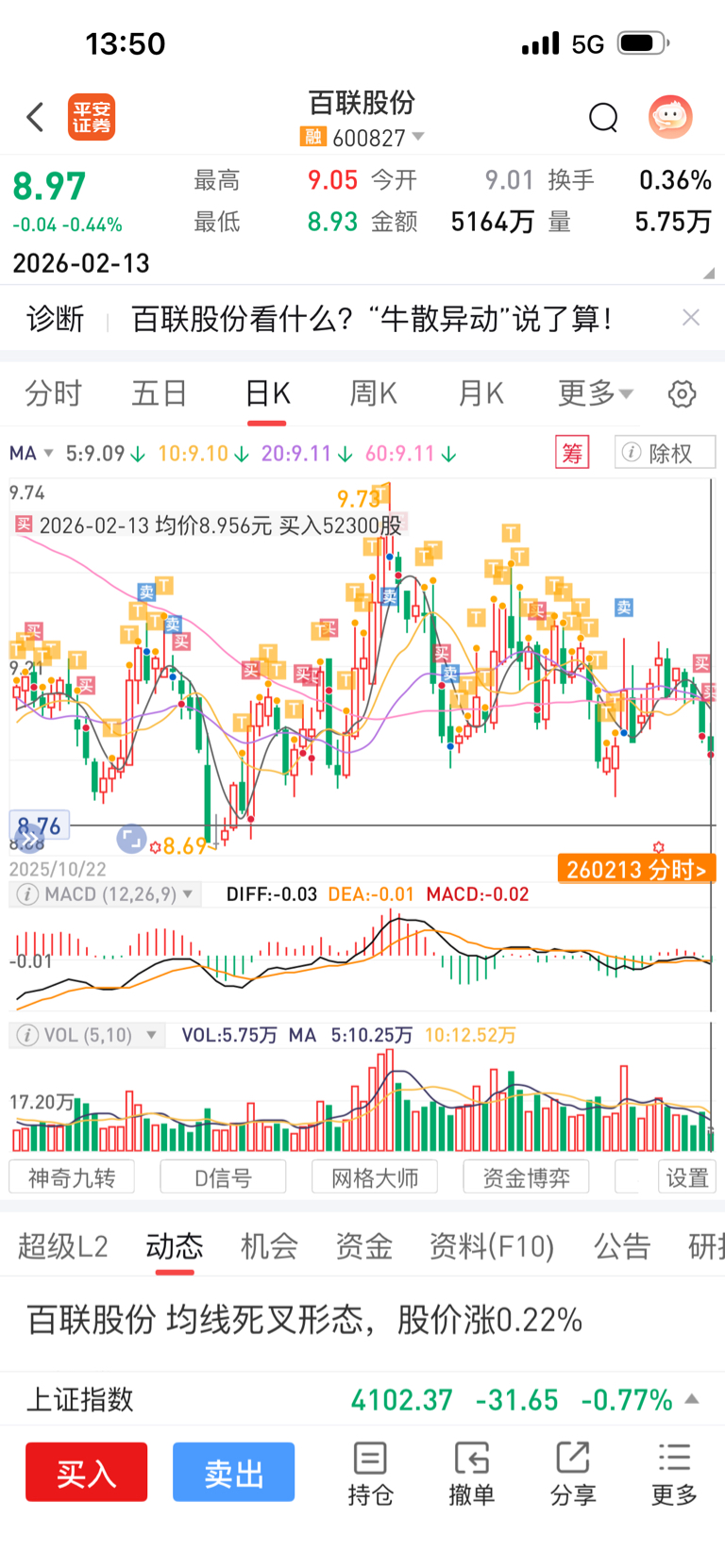Screen dimensions: 725x1568
Task: Open news item 均线死叉形态
Action: tap(304, 1320)
